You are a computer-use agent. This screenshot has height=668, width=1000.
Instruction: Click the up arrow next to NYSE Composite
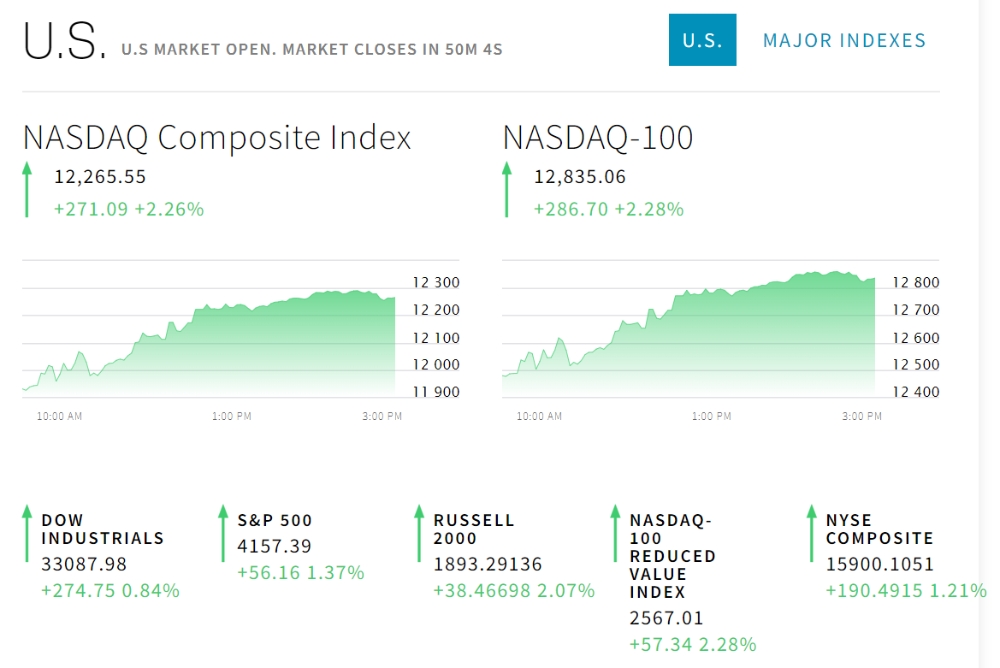(811, 533)
